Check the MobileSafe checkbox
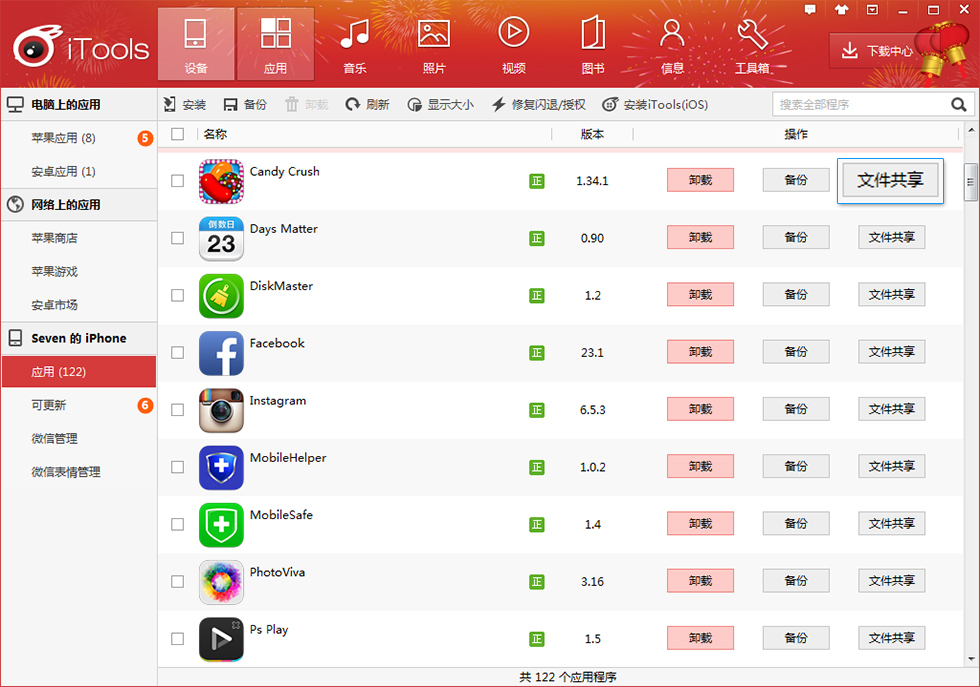The image size is (980, 687). pyautogui.click(x=178, y=524)
